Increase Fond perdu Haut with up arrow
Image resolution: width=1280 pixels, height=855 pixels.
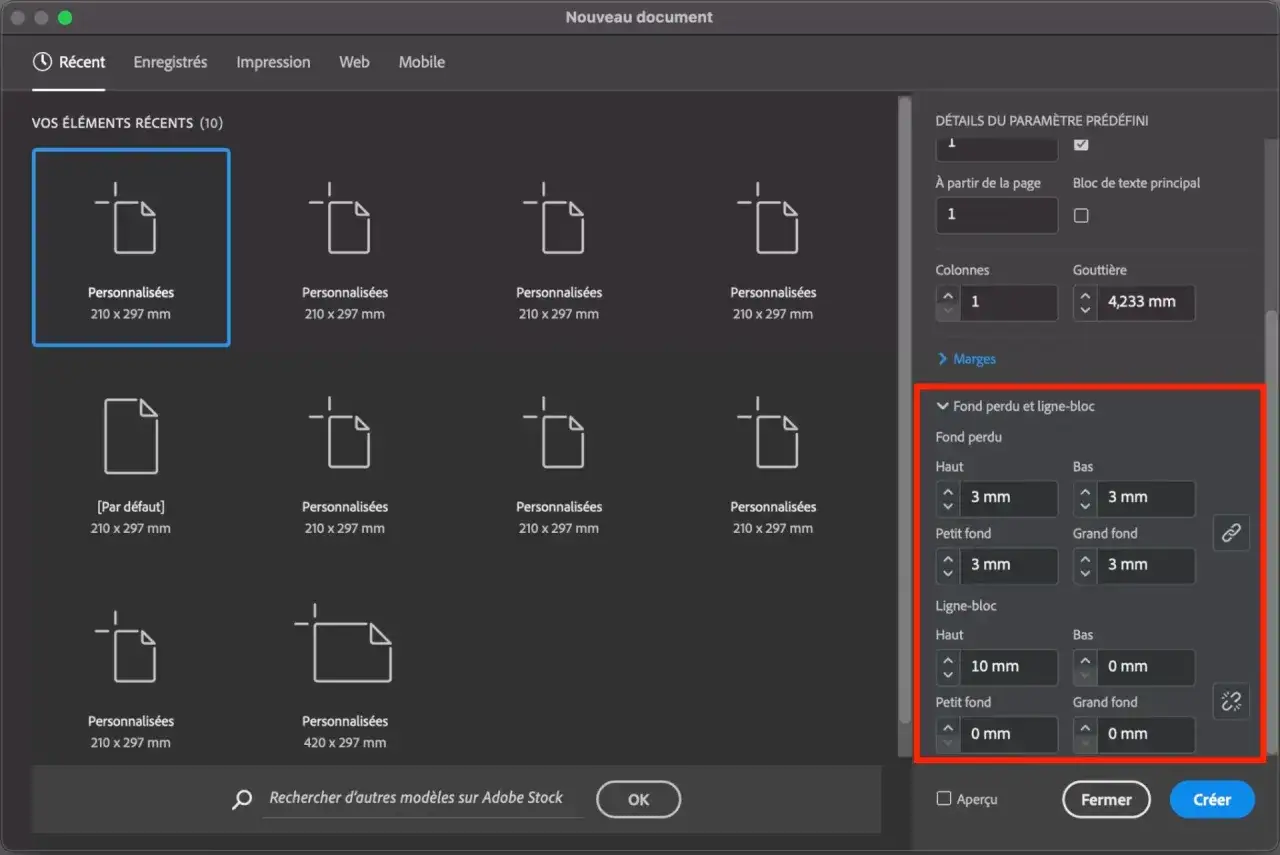(948, 490)
